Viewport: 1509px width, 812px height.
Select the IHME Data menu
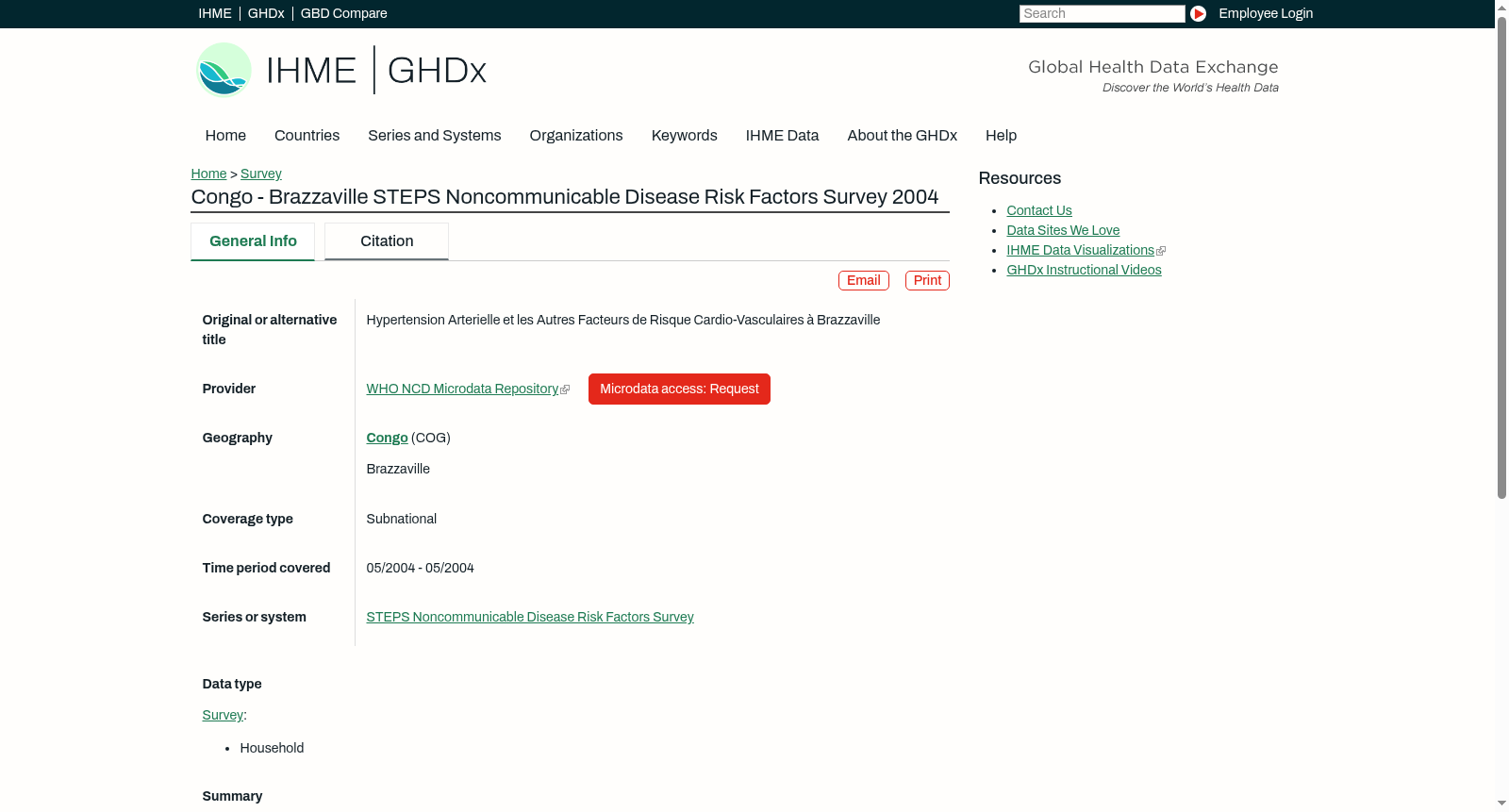(782, 136)
